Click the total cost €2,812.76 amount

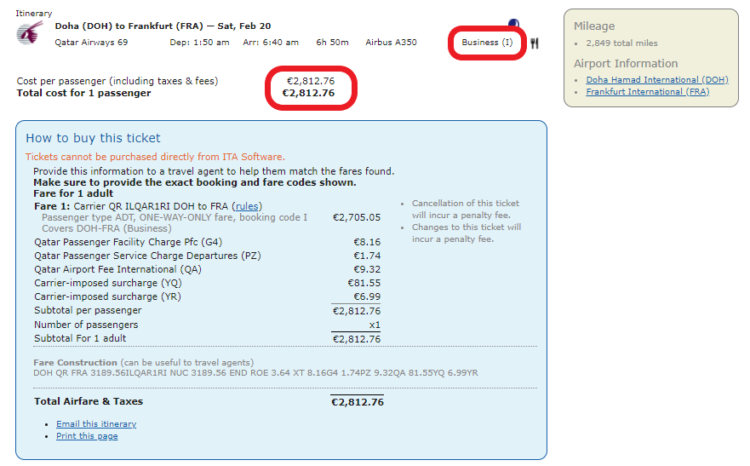click(309, 93)
